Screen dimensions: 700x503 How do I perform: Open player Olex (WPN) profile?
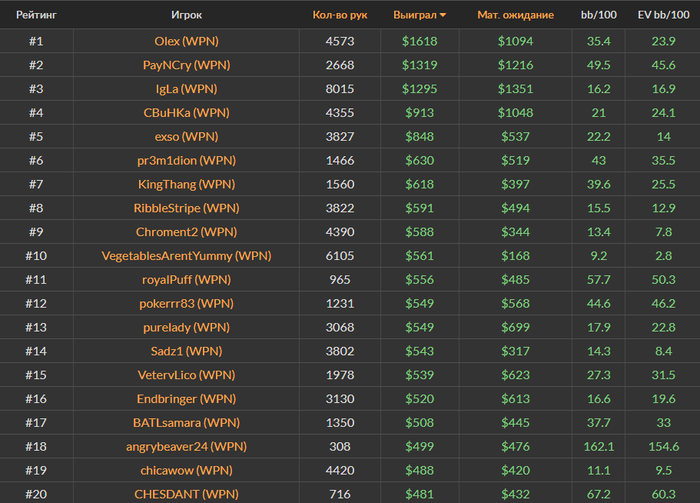[186, 41]
